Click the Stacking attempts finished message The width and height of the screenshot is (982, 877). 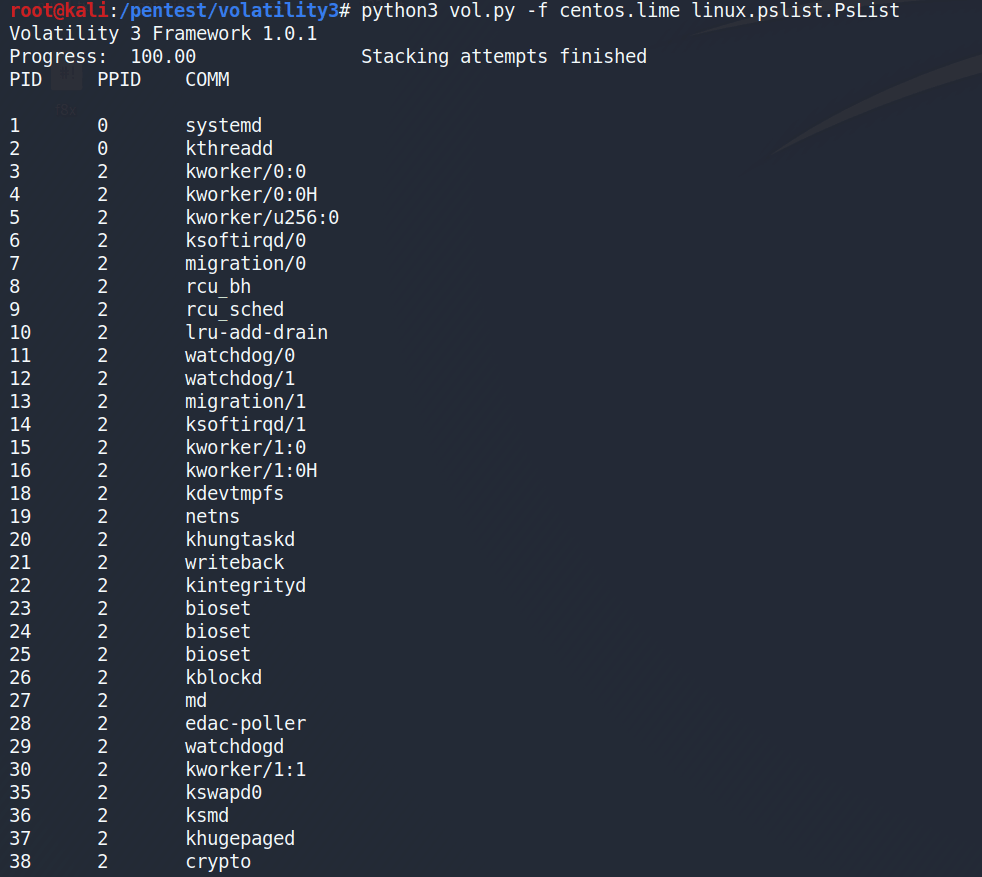point(503,56)
